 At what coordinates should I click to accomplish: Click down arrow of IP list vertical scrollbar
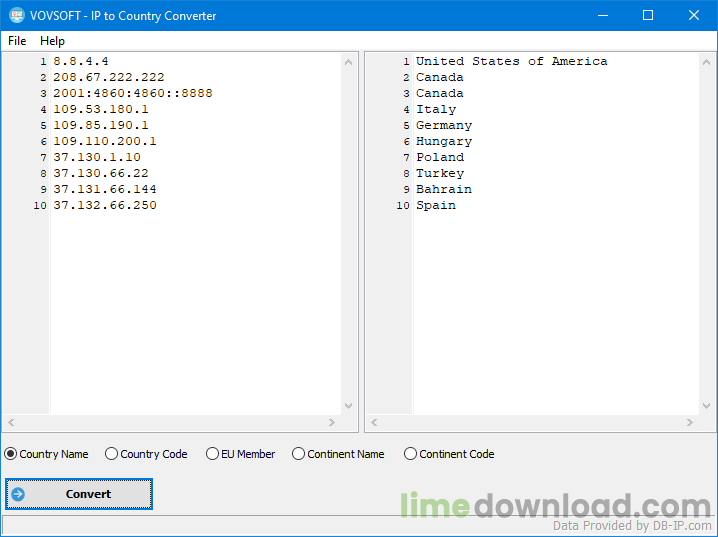(x=348, y=406)
